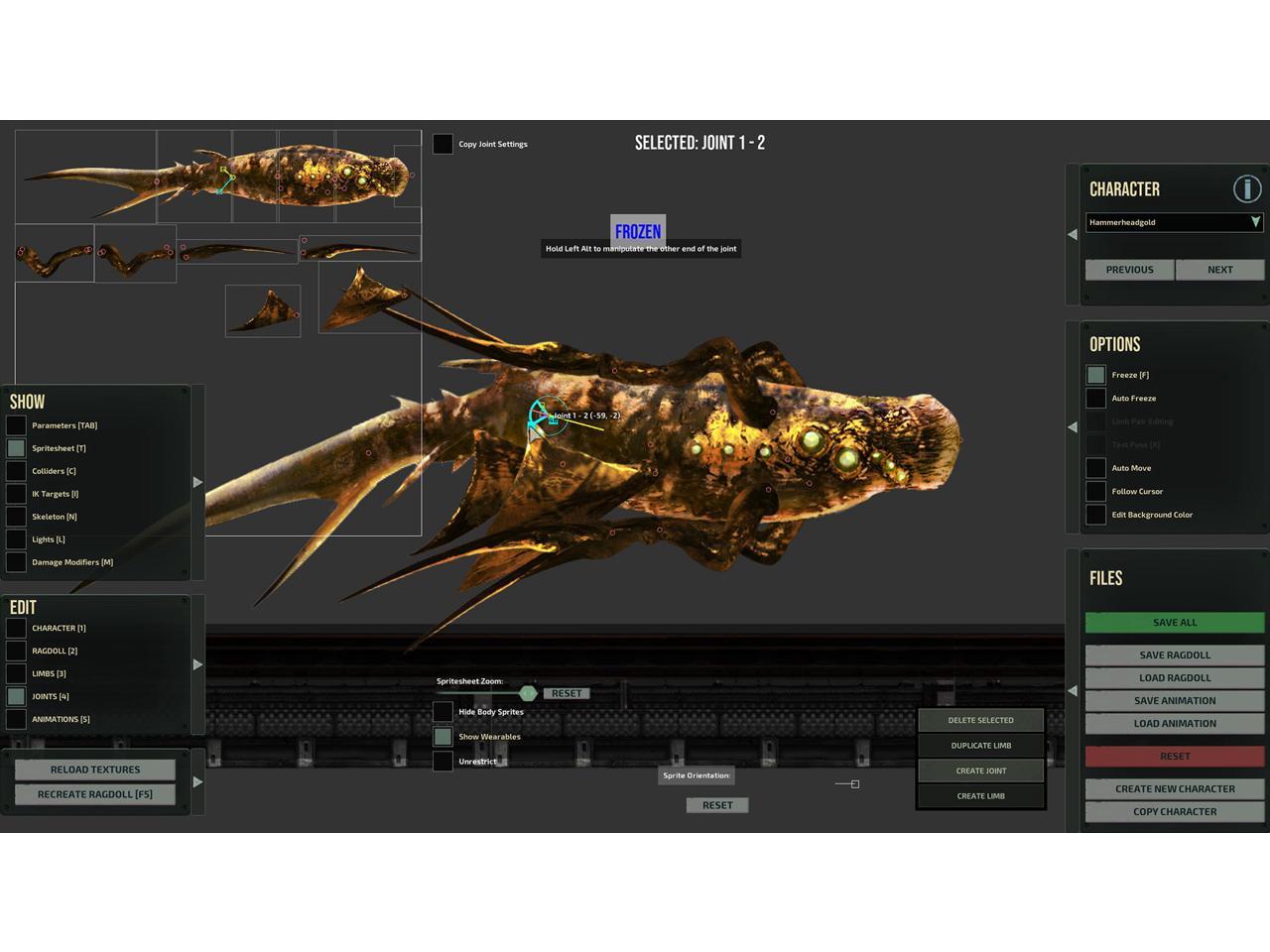
Task: Collapse the Options panel using its arrow
Action: point(1073,427)
